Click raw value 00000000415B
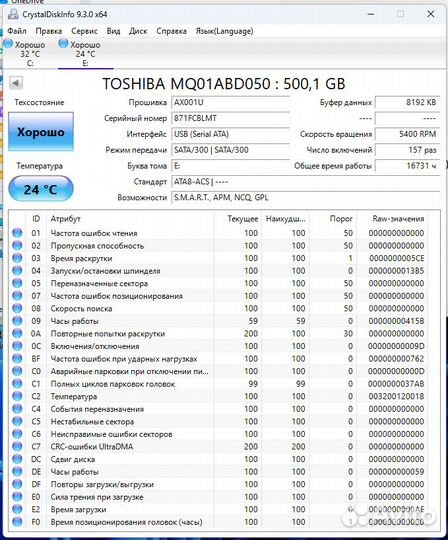448x540 pixels. point(396,321)
